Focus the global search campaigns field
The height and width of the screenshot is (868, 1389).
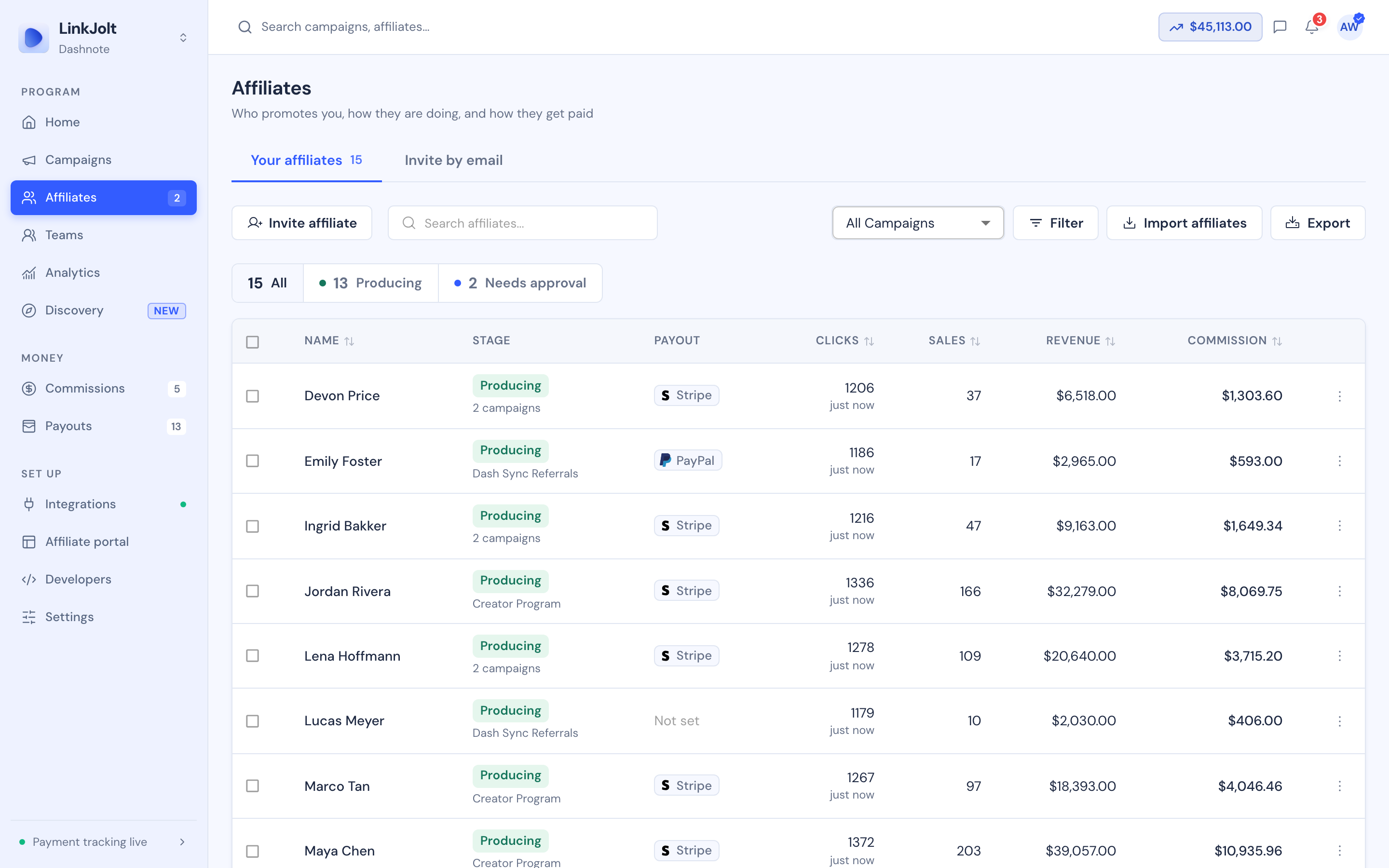[344, 27]
